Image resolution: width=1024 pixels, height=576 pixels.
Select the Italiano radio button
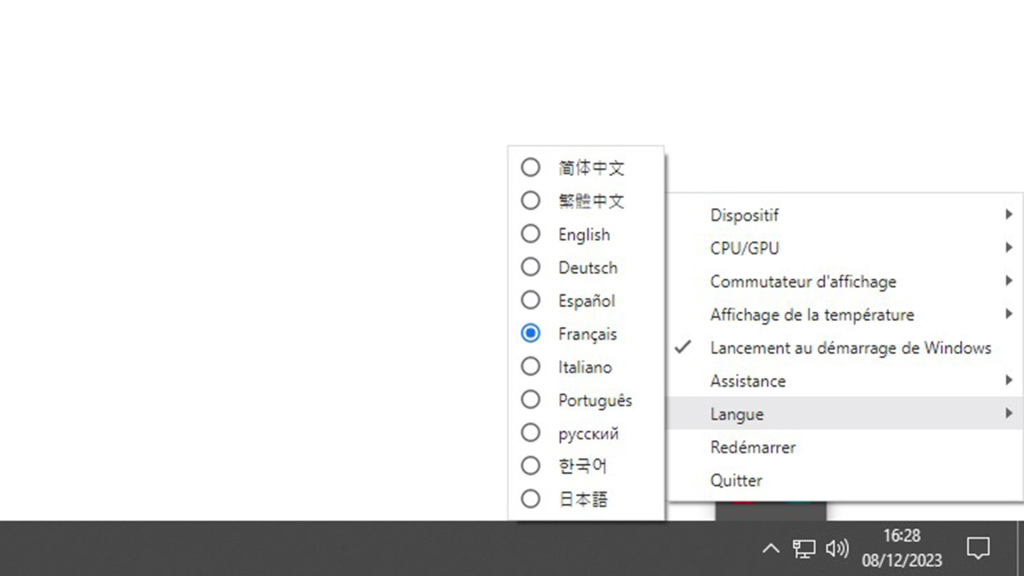[531, 367]
